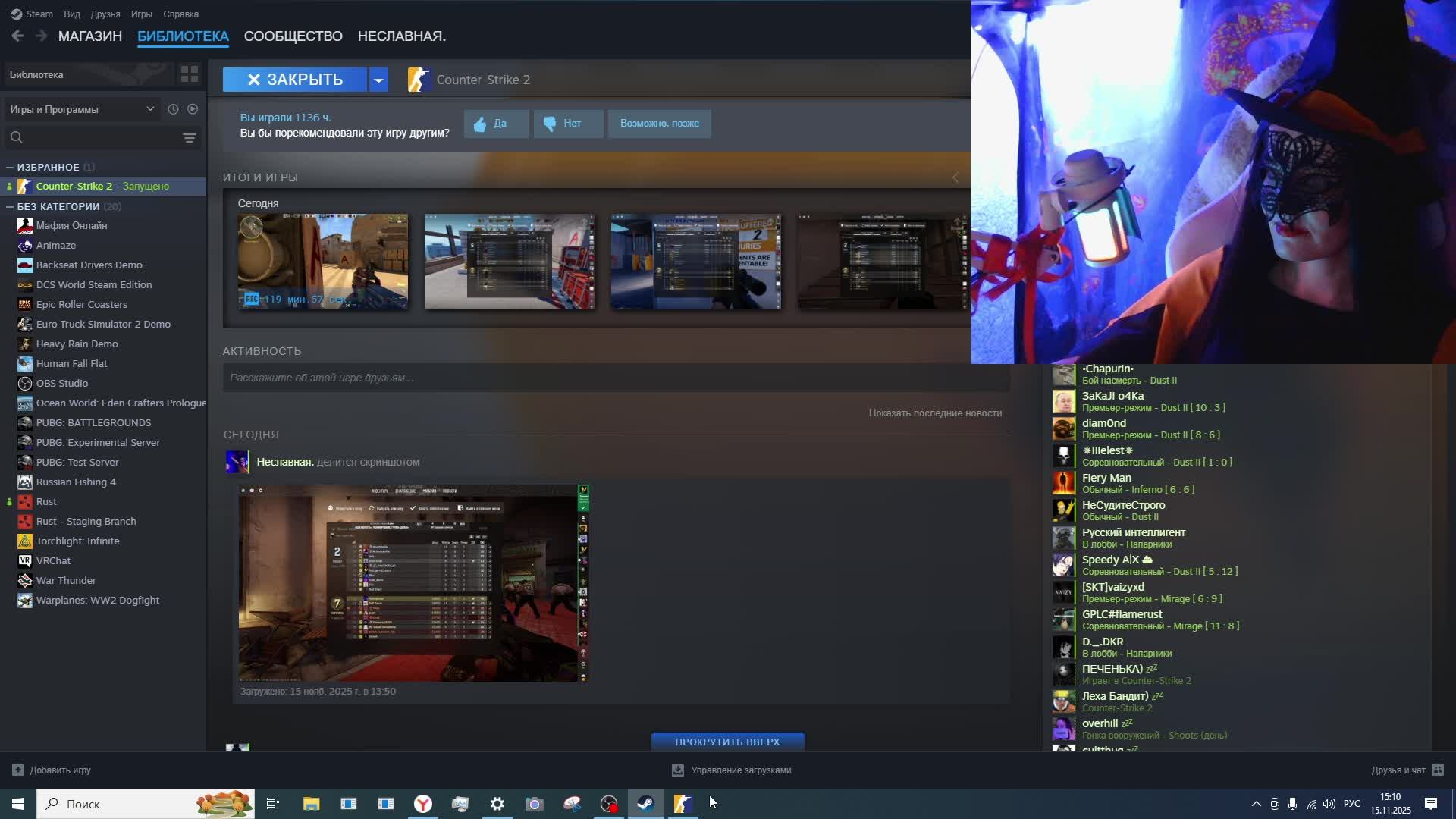Screen dimensions: 1456x819
Task: Click the navigate back arrow
Action: pos(17,36)
